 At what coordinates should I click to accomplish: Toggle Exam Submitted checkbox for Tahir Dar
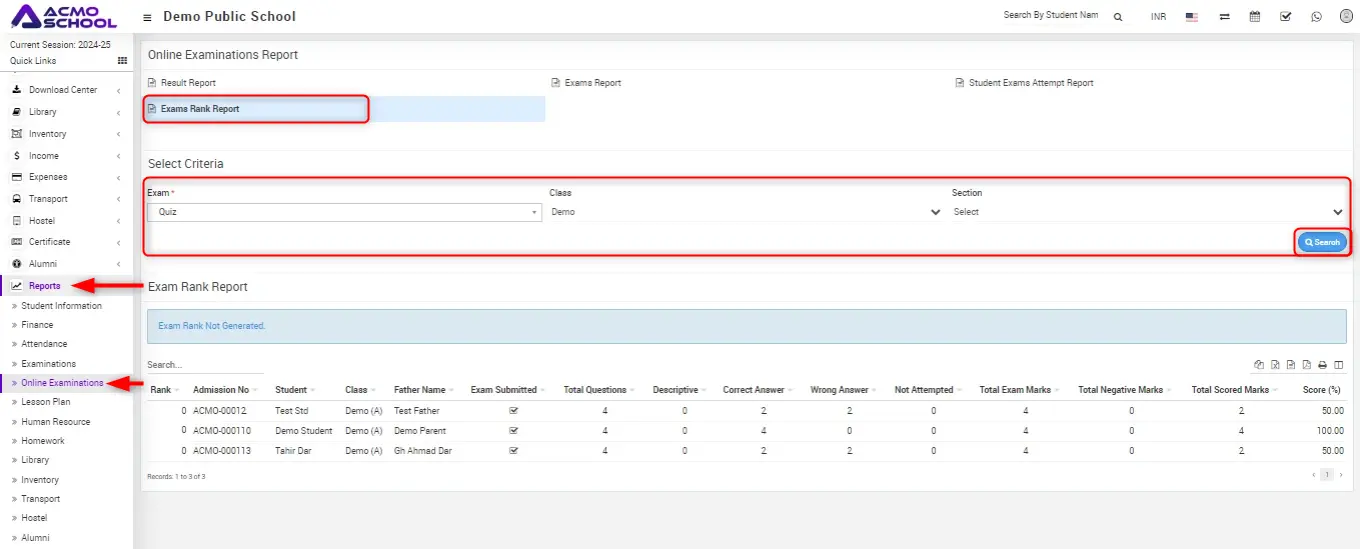pos(513,451)
